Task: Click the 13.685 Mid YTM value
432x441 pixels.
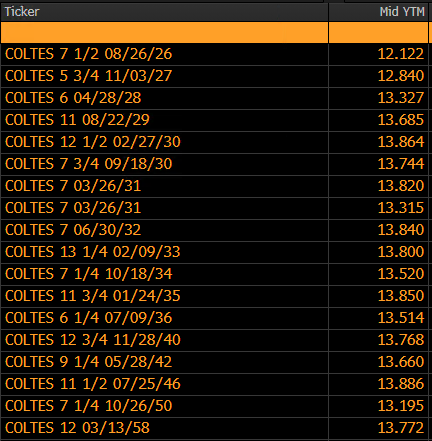Action: pos(401,120)
